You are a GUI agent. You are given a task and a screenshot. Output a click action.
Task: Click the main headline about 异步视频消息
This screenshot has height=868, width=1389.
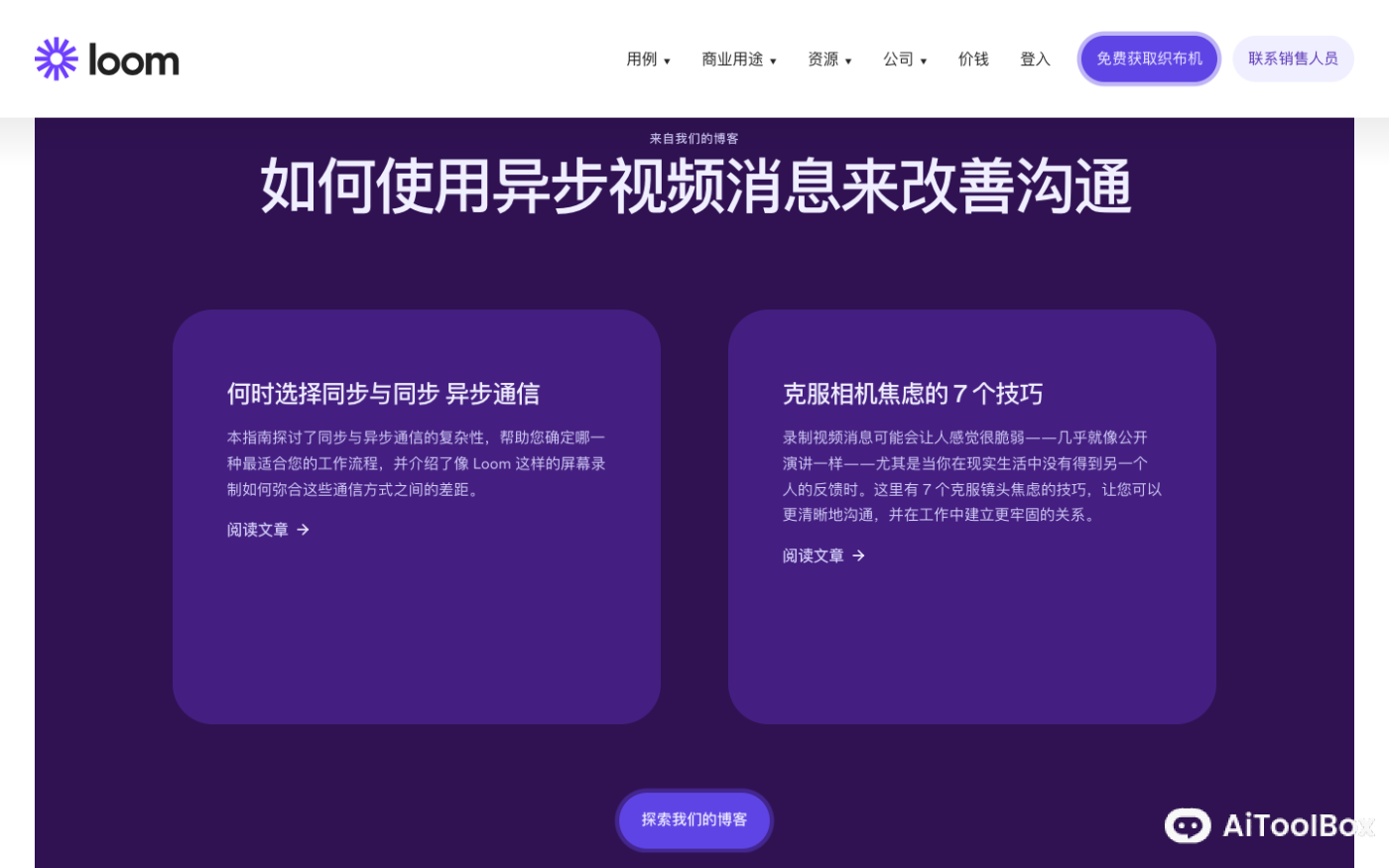coord(694,186)
